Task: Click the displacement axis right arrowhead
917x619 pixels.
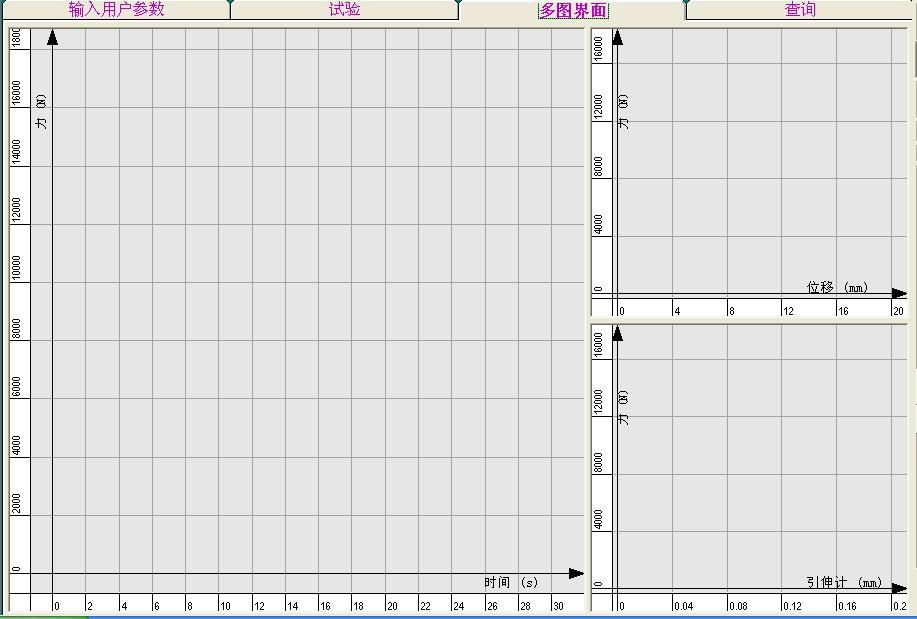Action: 898,294
